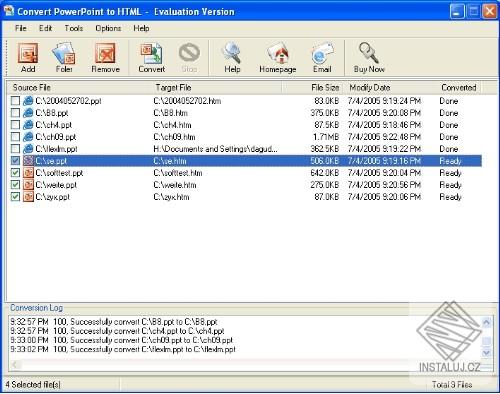This screenshot has height=394, width=500.
Task: Click PowerPoint icon of C:\softtest.ppt
Action: click(28, 173)
